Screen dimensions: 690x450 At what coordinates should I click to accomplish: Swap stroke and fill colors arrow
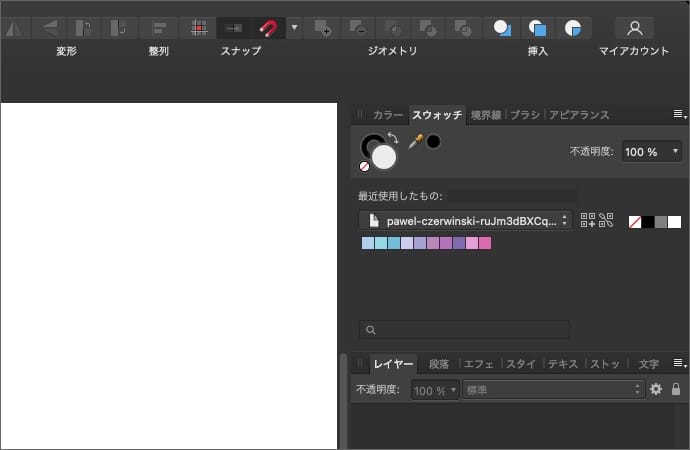tap(392, 137)
